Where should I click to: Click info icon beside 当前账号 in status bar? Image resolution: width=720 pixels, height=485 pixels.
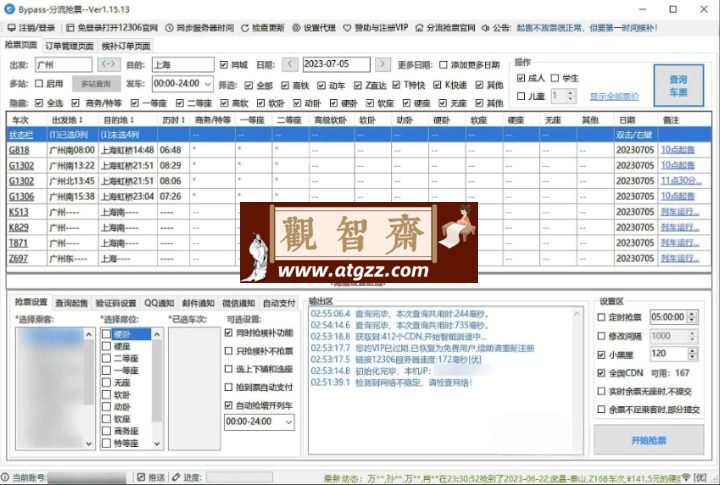[5, 477]
